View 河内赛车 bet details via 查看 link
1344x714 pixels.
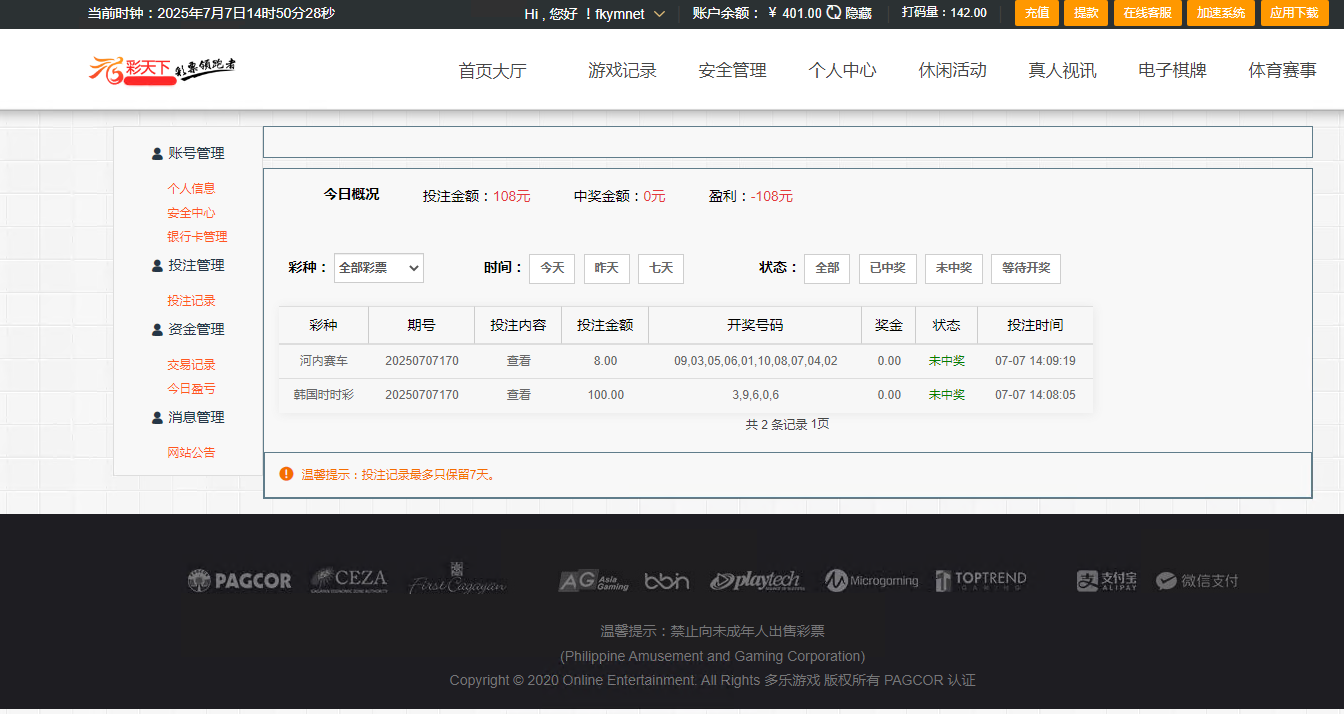point(518,360)
